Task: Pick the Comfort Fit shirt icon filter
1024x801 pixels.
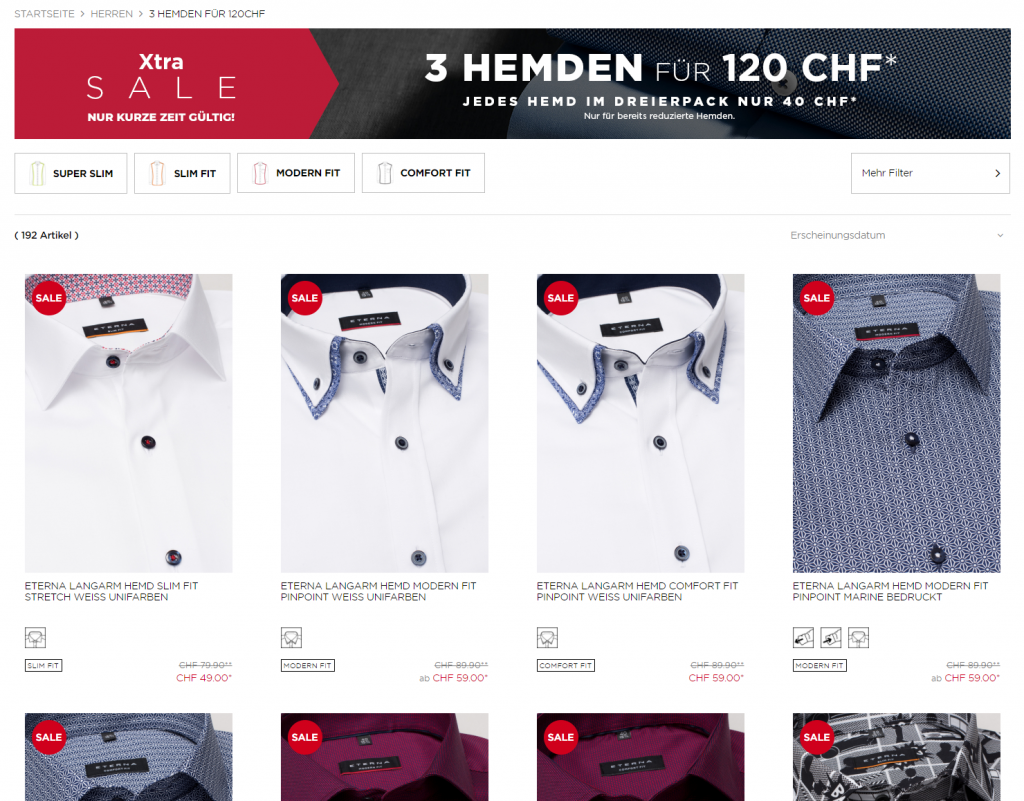Action: [x=423, y=173]
